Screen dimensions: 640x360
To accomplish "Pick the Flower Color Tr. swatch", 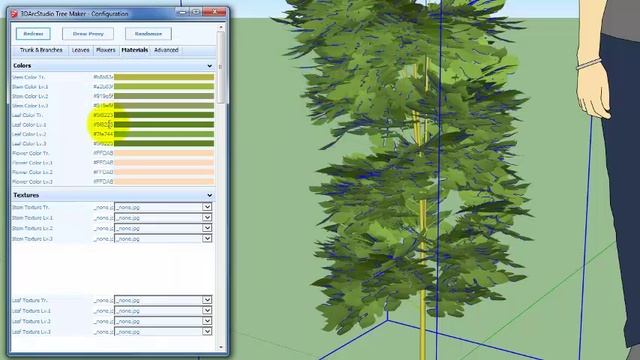I will (x=164, y=153).
